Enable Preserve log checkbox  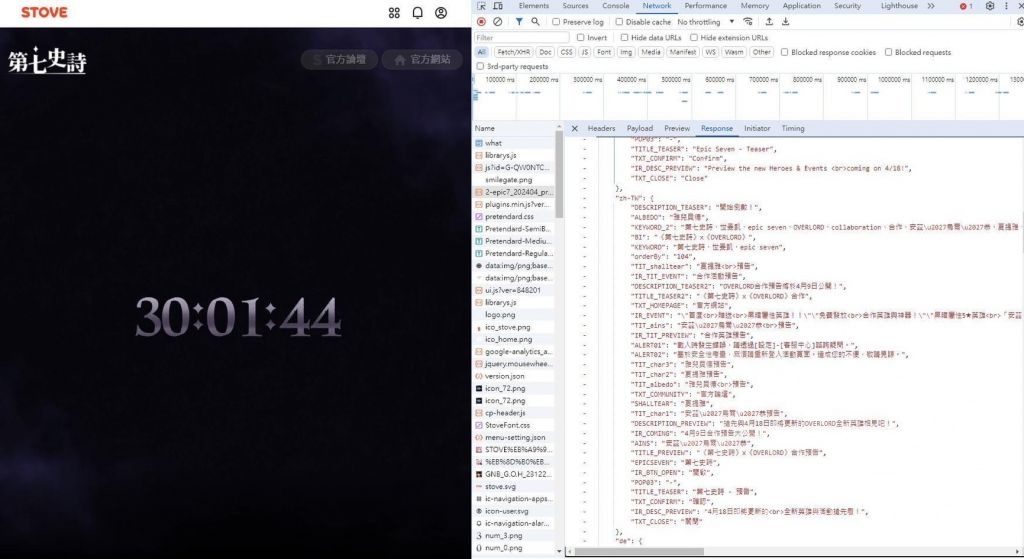point(557,21)
